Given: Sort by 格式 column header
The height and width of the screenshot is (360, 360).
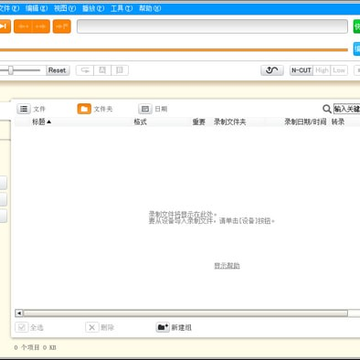Looking at the screenshot, I should point(140,122).
